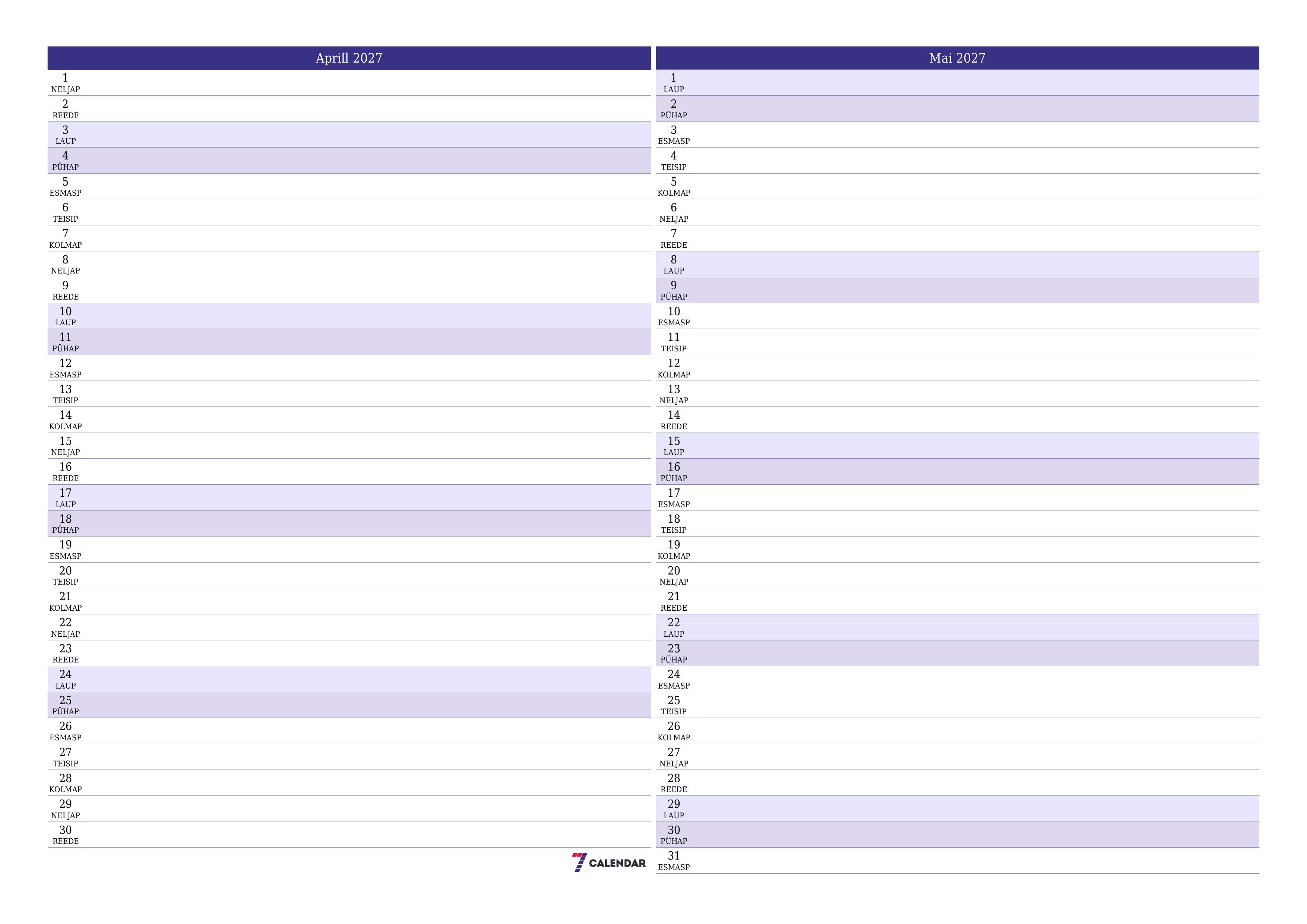Click April 10 LAUP row

349,316
